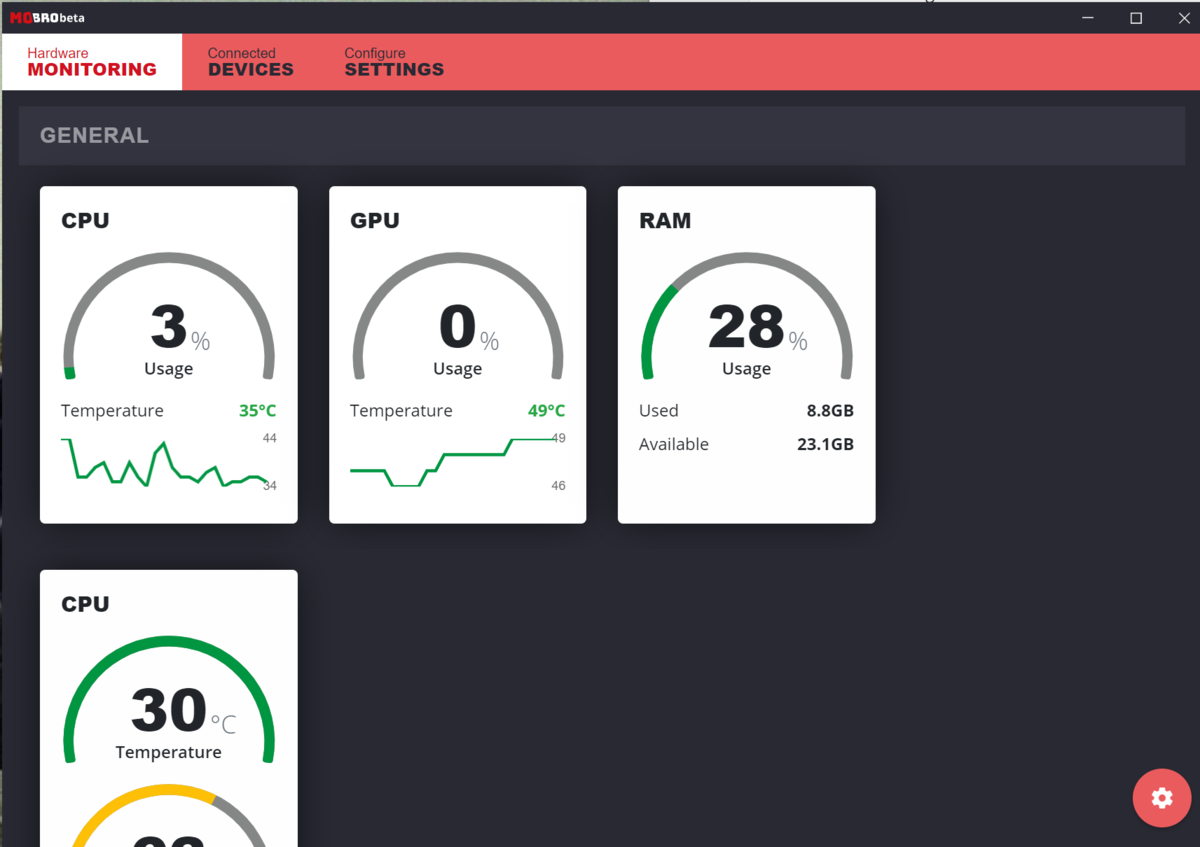Click the 44 max label on CPU graph
This screenshot has height=847, width=1200.
coord(269,438)
